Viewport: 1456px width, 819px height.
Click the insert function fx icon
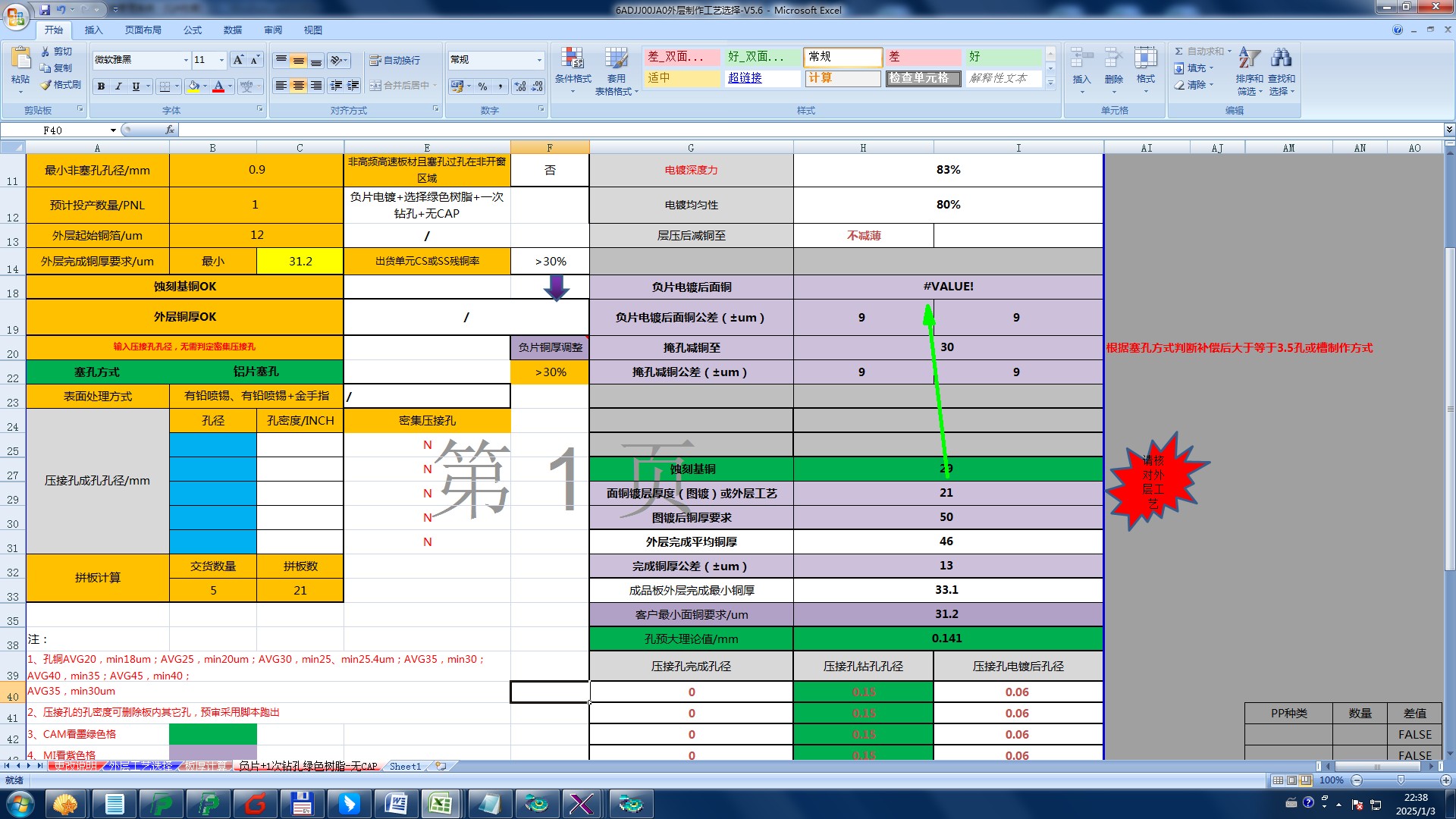click(x=170, y=130)
